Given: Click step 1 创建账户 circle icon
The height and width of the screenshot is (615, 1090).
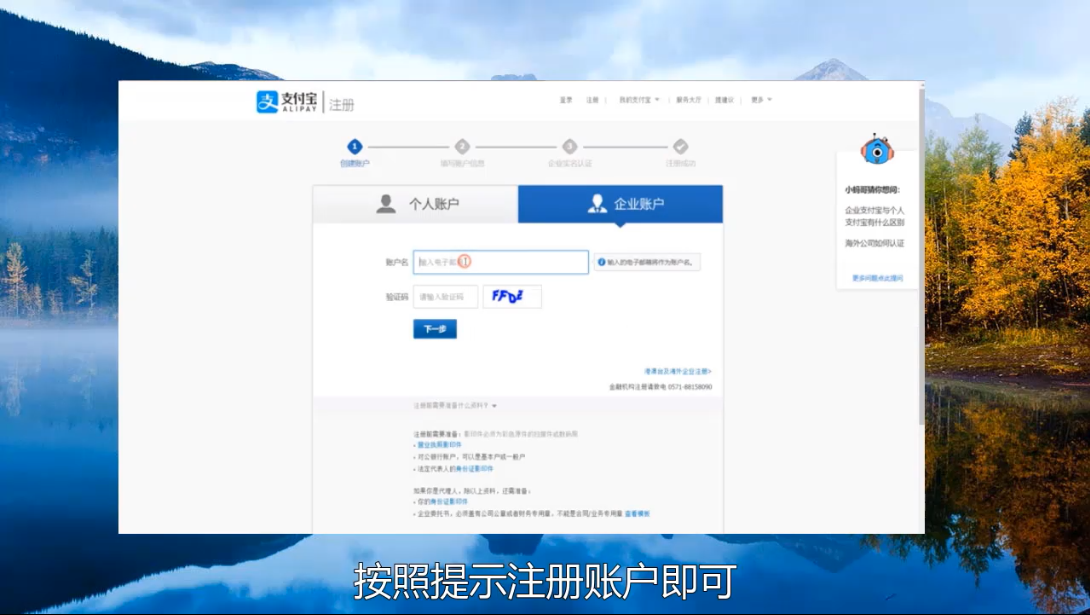Looking at the screenshot, I should [x=354, y=146].
